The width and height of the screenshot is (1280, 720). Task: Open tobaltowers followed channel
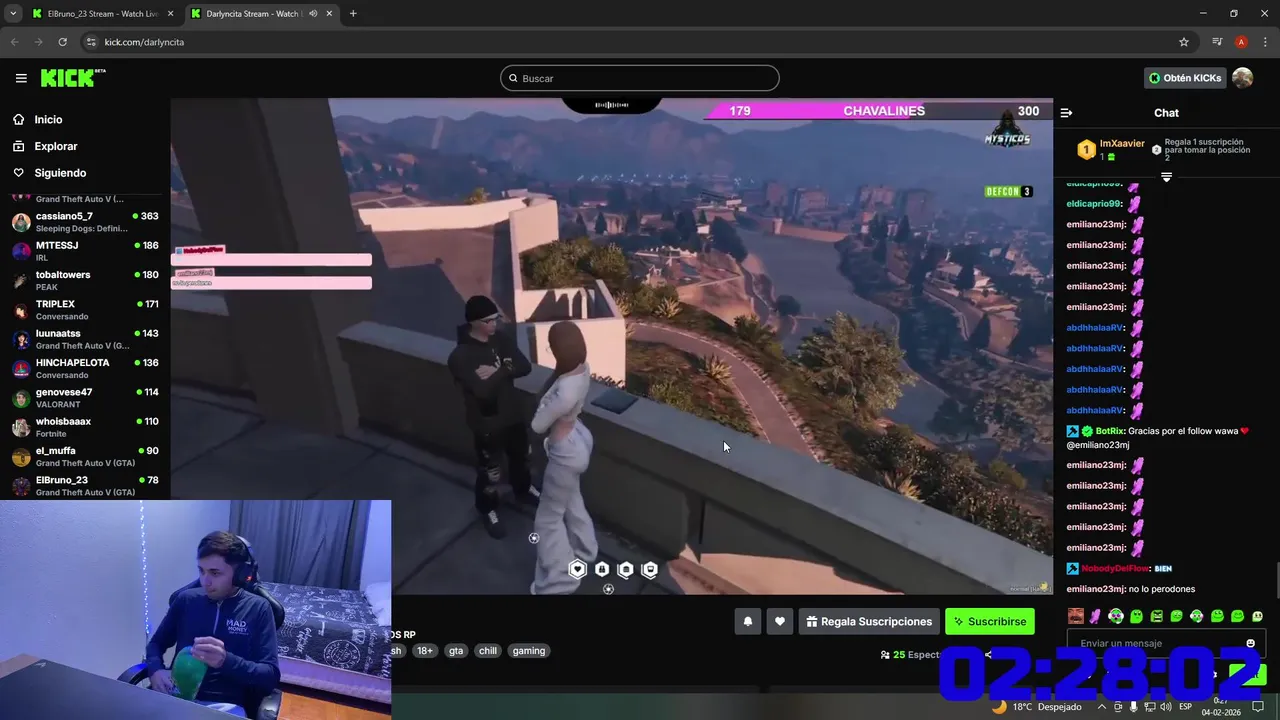pyautogui.click(x=85, y=280)
